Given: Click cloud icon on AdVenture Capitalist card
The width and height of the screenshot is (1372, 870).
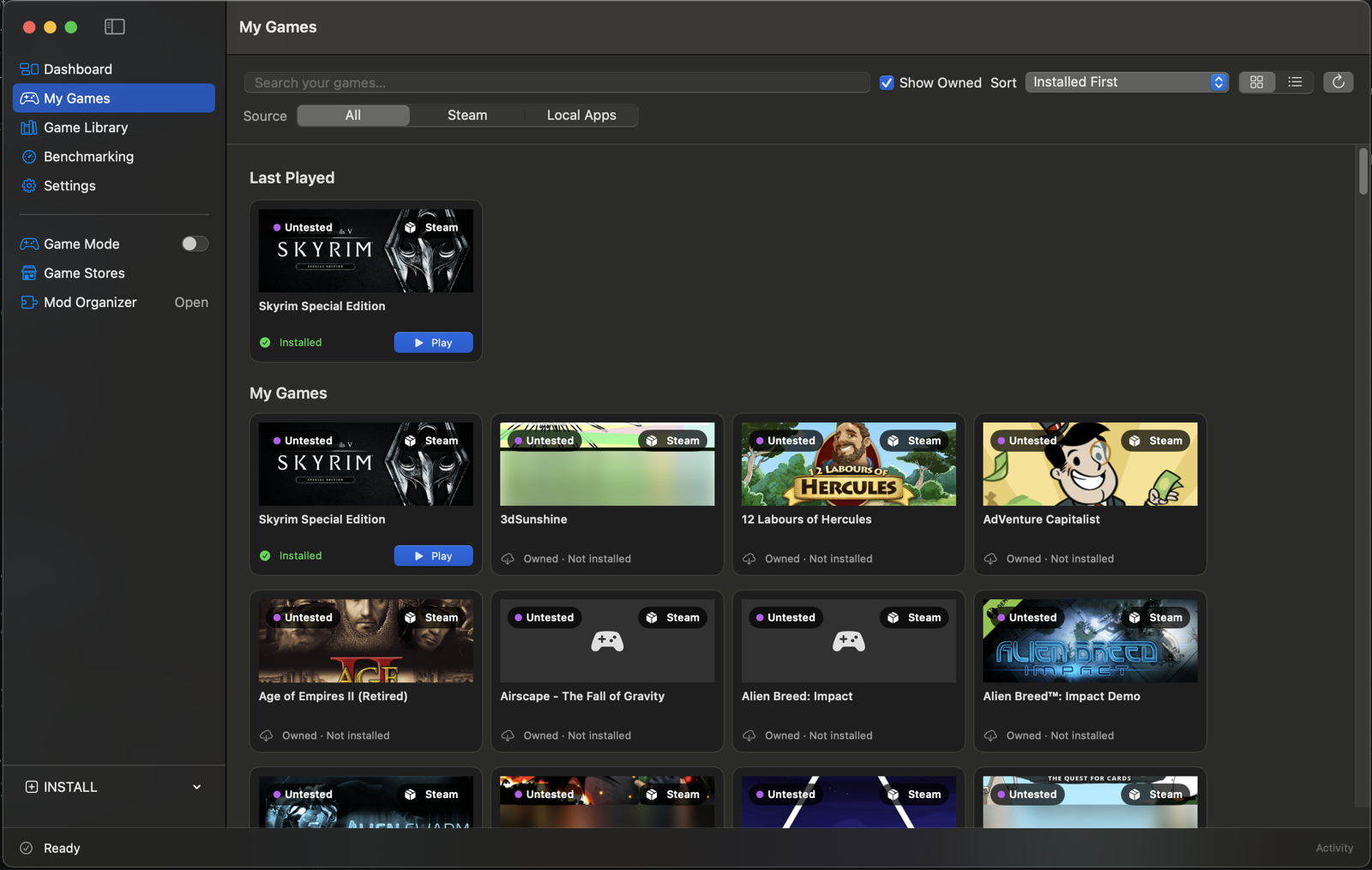Looking at the screenshot, I should tap(990, 559).
